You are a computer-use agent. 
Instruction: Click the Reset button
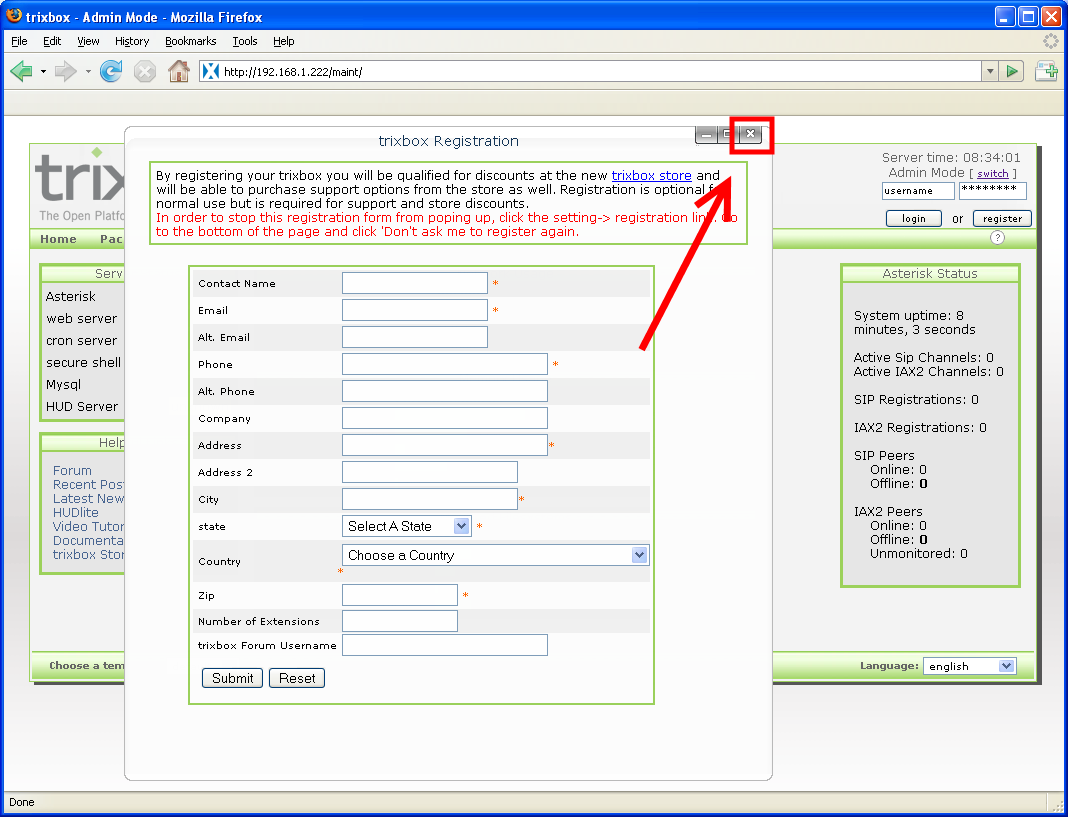point(297,678)
